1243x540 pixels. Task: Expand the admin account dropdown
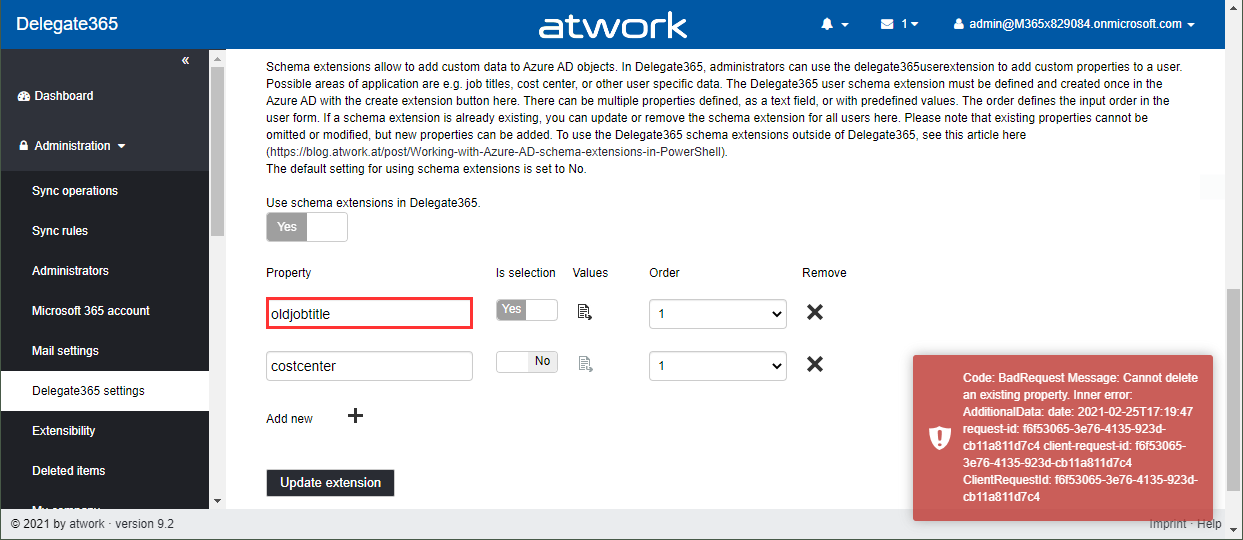1075,24
